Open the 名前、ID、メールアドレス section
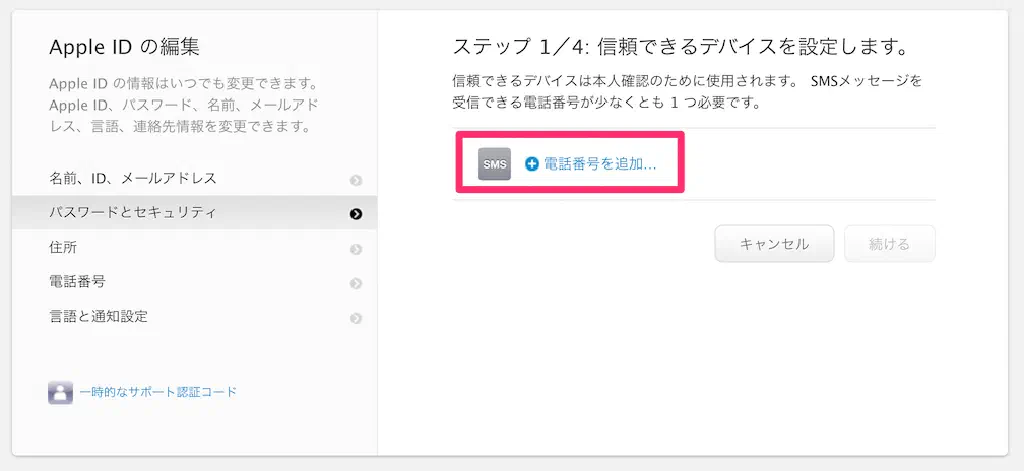Viewport: 1024px width, 471px height. pyautogui.click(x=133, y=179)
